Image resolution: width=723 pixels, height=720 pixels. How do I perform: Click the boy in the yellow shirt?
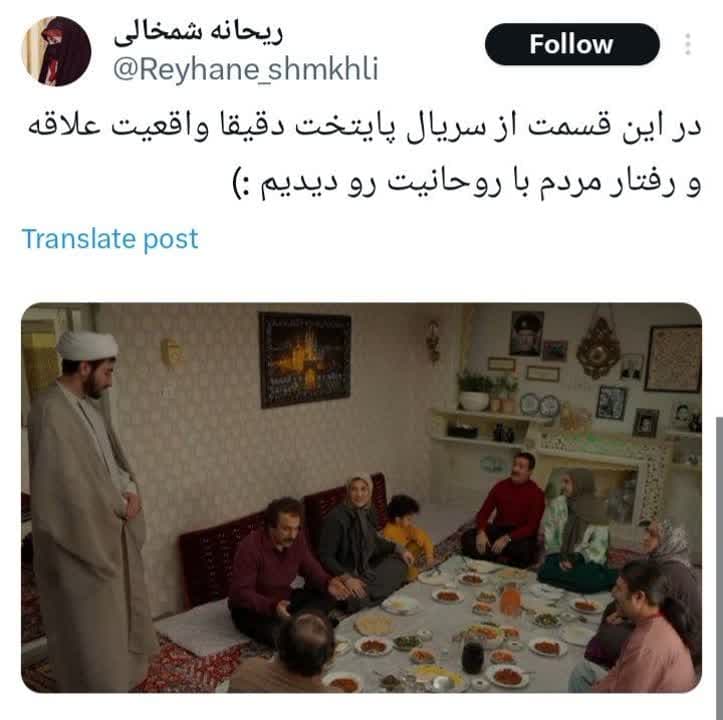click(406, 529)
